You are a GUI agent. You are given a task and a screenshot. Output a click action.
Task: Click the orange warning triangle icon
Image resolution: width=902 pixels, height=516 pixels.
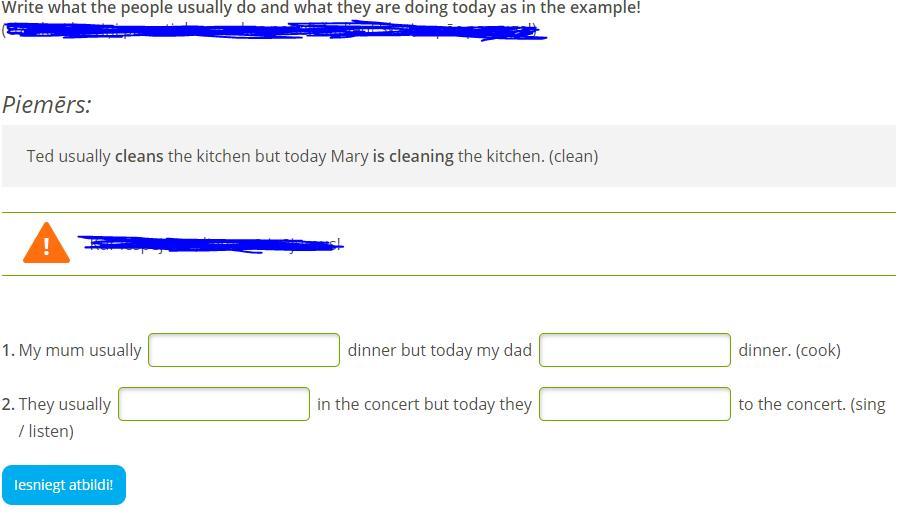tap(46, 244)
